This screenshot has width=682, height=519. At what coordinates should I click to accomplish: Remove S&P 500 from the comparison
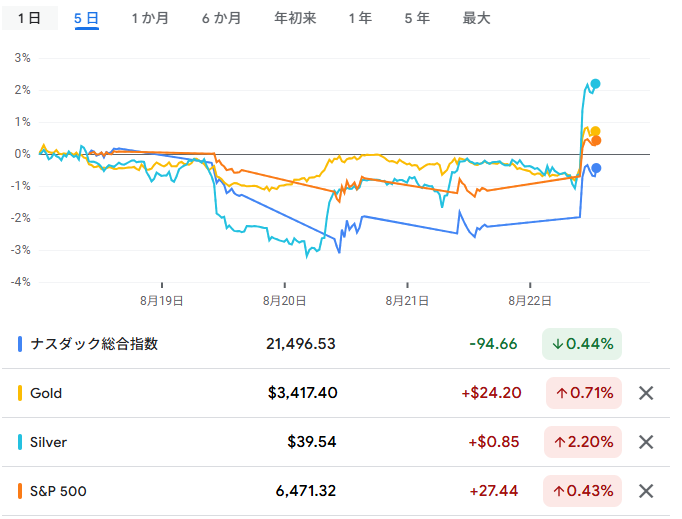coord(646,492)
